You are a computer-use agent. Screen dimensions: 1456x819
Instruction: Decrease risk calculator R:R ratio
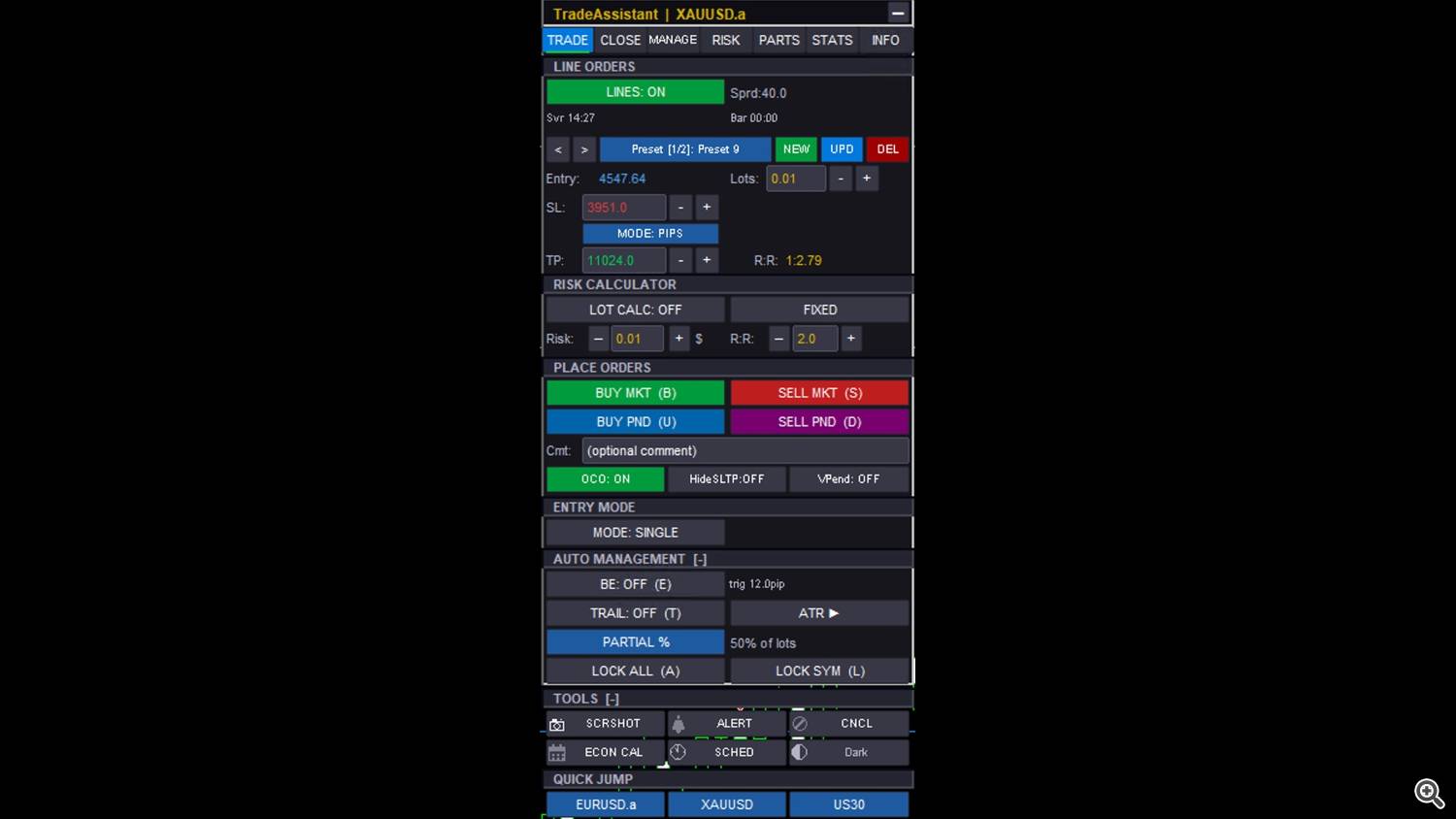[778, 339]
